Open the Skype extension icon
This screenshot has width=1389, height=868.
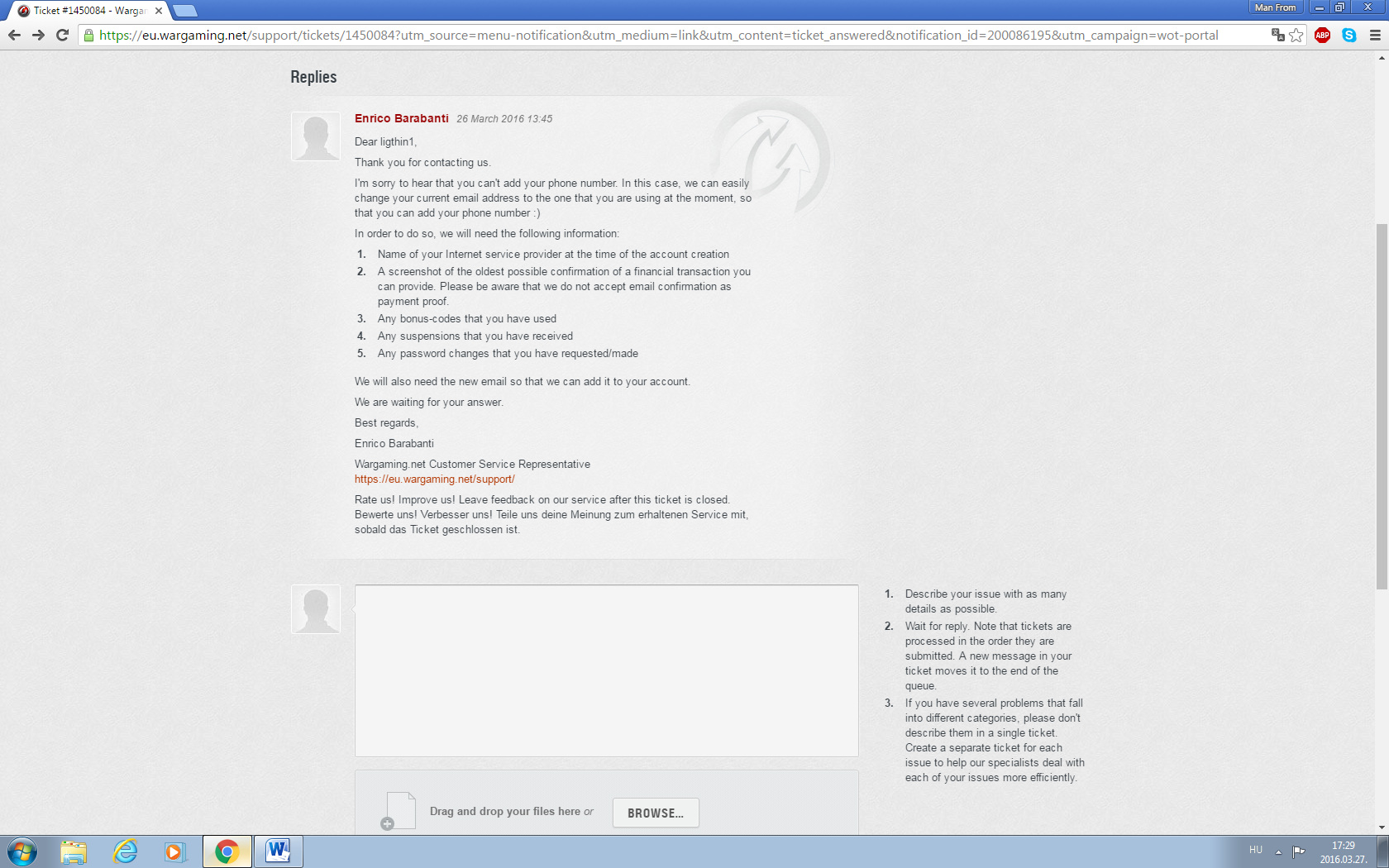[1349, 35]
